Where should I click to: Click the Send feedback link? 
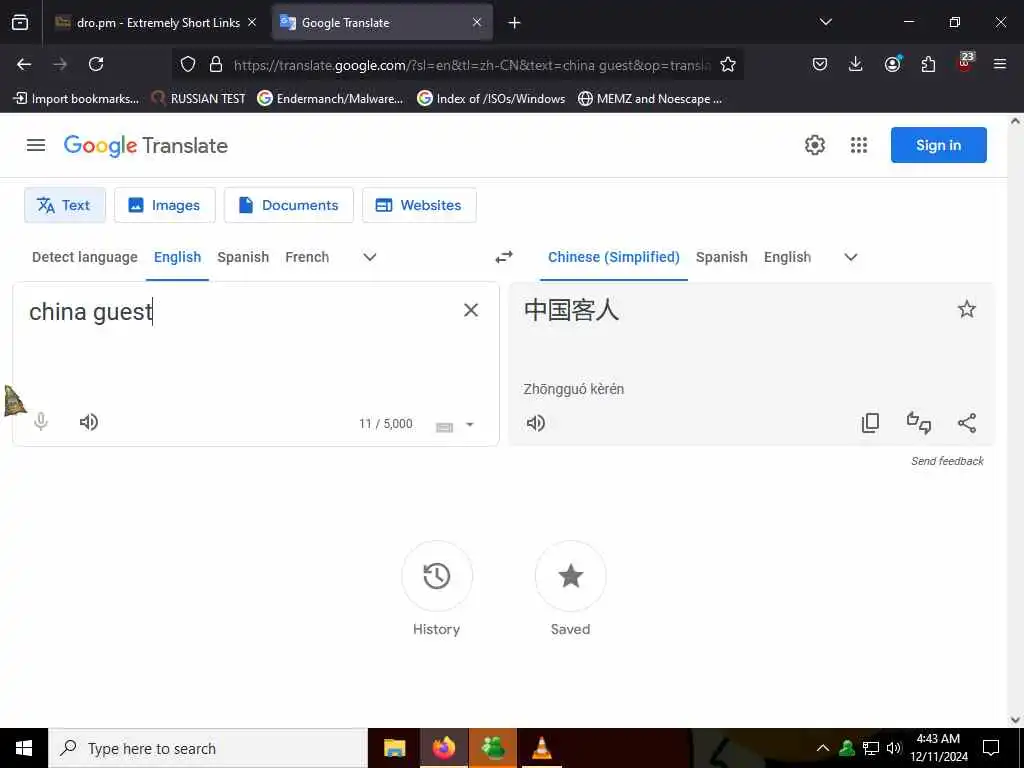[x=947, y=461]
